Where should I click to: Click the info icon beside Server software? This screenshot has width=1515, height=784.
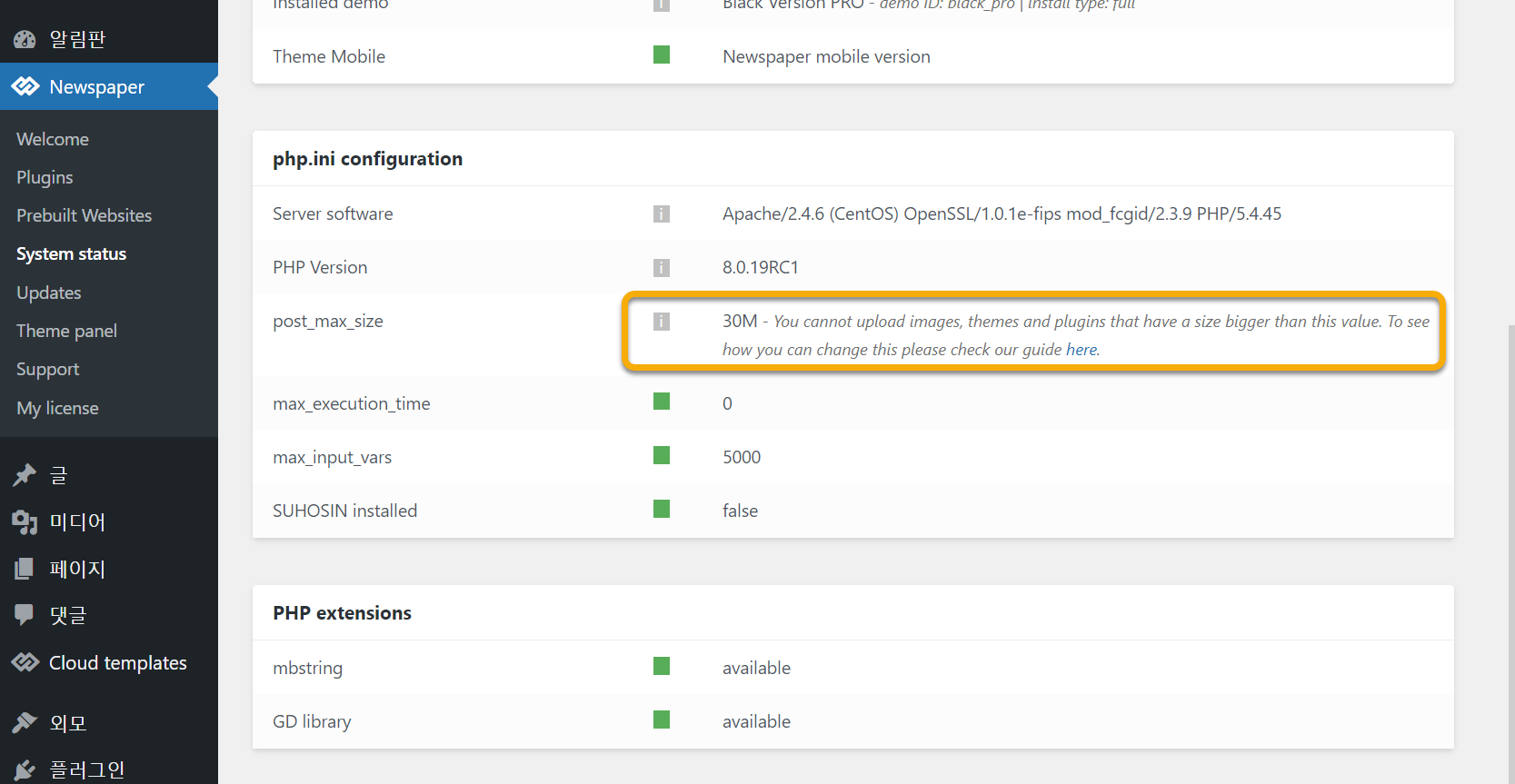662,213
